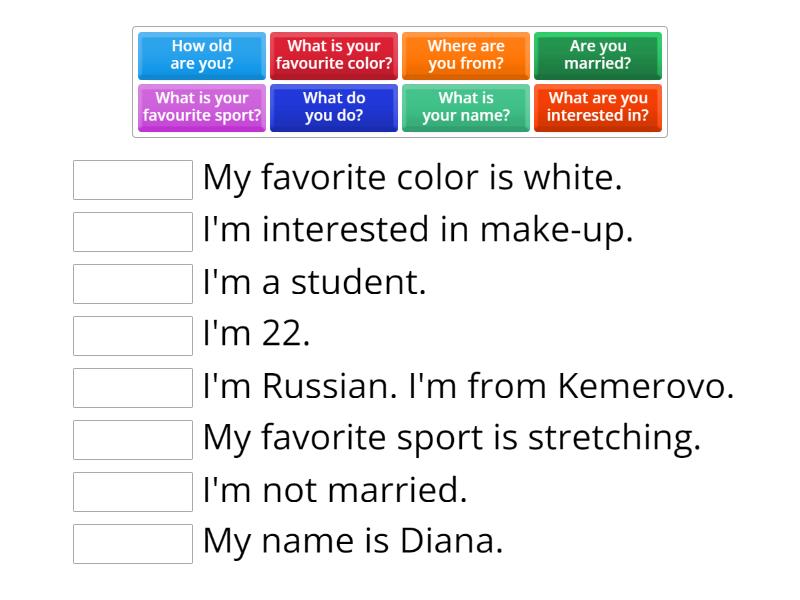Select the empty slot next to 'I'm interested in make-up.'
The width and height of the screenshot is (800, 600).
[x=133, y=232]
